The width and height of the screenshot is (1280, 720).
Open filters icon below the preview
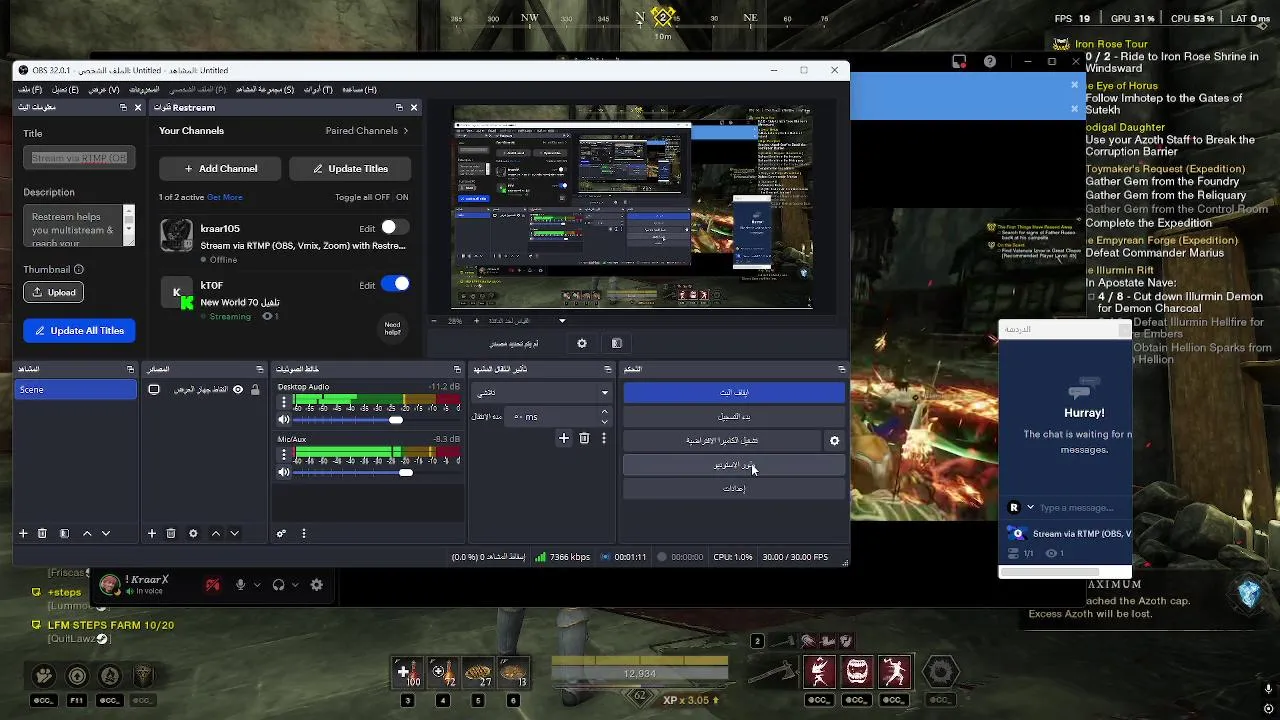616,343
